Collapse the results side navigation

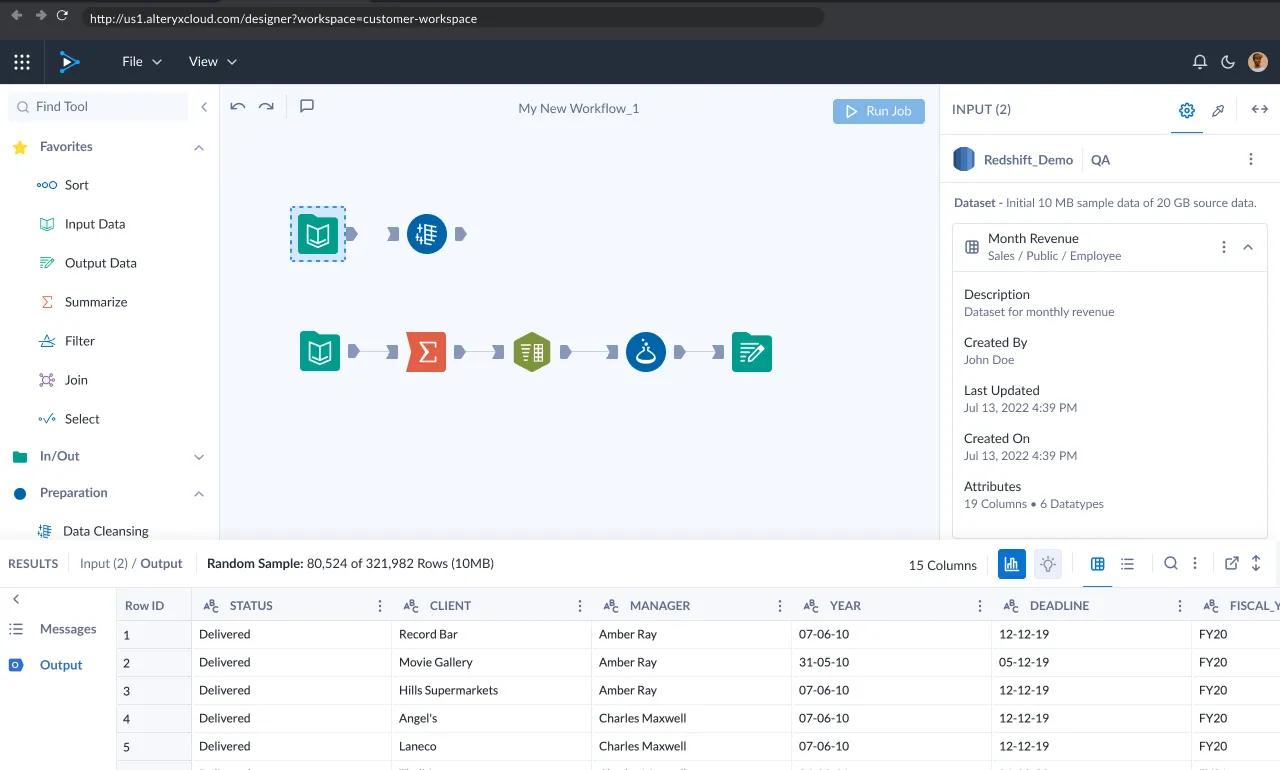16,599
